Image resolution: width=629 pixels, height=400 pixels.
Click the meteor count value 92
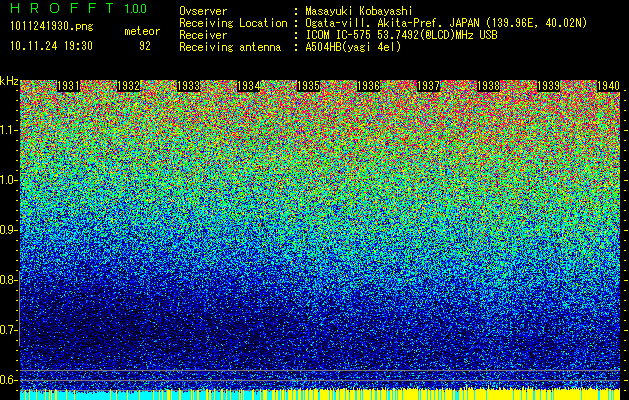(145, 46)
